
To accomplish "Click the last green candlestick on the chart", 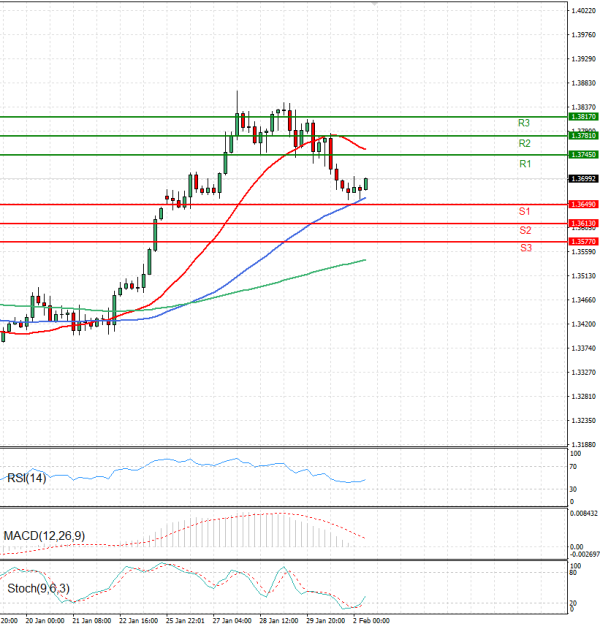I will click(366, 184).
